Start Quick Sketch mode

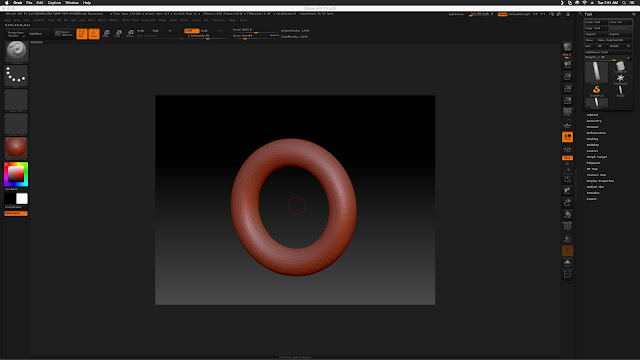(x=64, y=34)
